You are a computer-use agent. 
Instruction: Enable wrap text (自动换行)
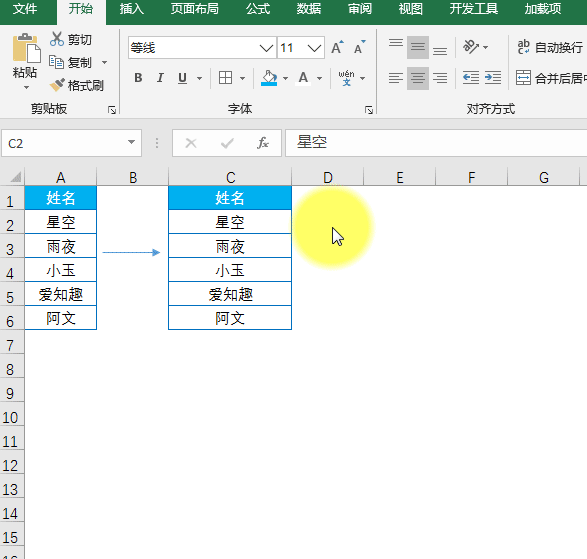click(x=550, y=47)
